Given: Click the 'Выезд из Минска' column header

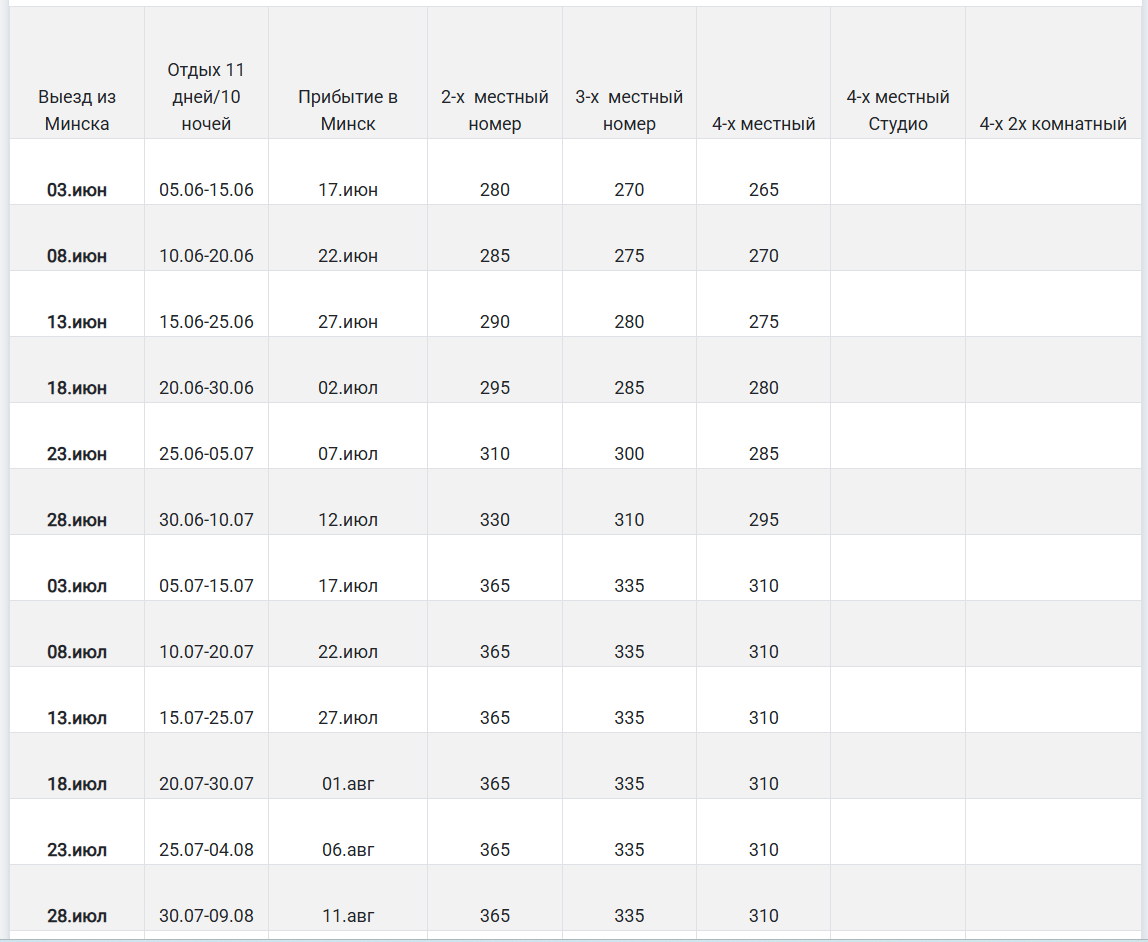Looking at the screenshot, I should [77, 111].
